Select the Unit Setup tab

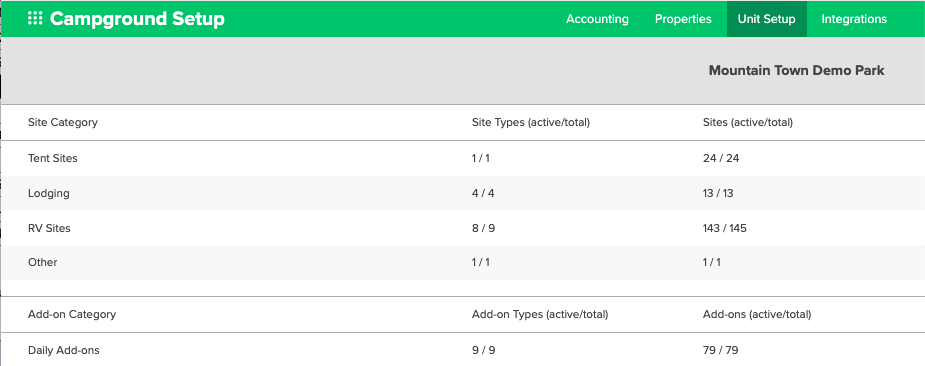pyautogui.click(x=766, y=19)
